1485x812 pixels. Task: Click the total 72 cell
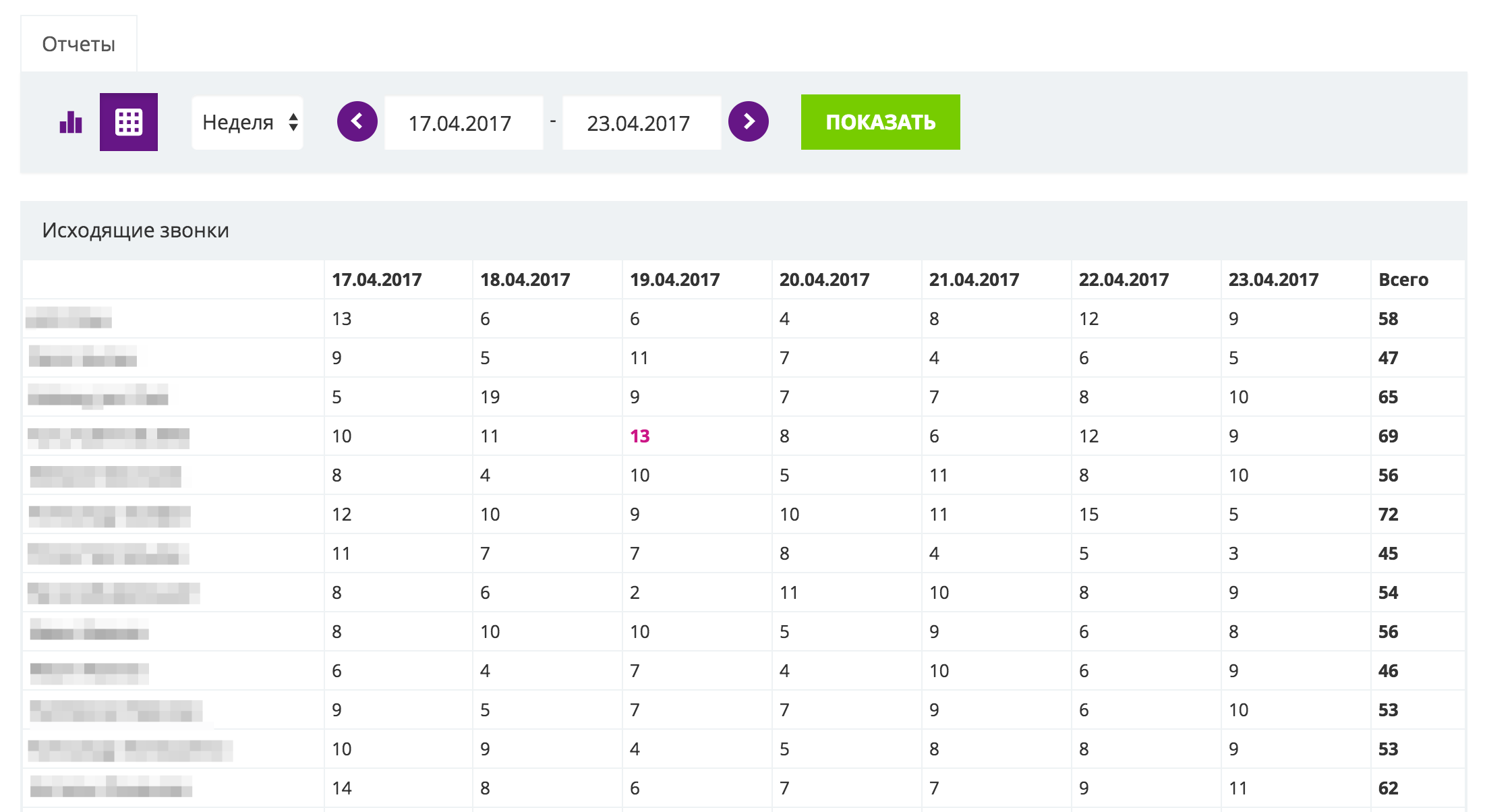[x=1388, y=515]
